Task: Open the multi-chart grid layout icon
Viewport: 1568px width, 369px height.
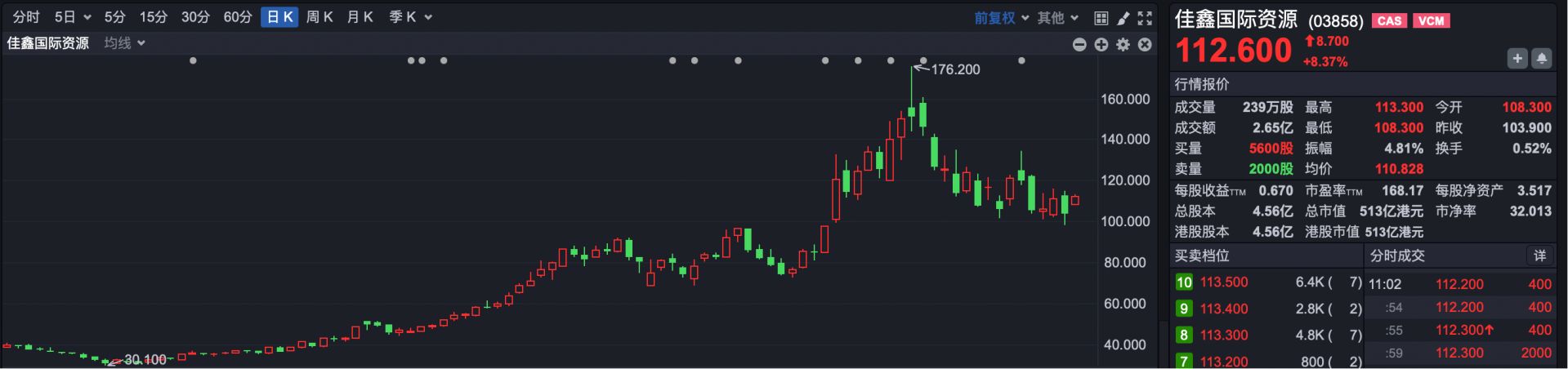Action: (1101, 18)
